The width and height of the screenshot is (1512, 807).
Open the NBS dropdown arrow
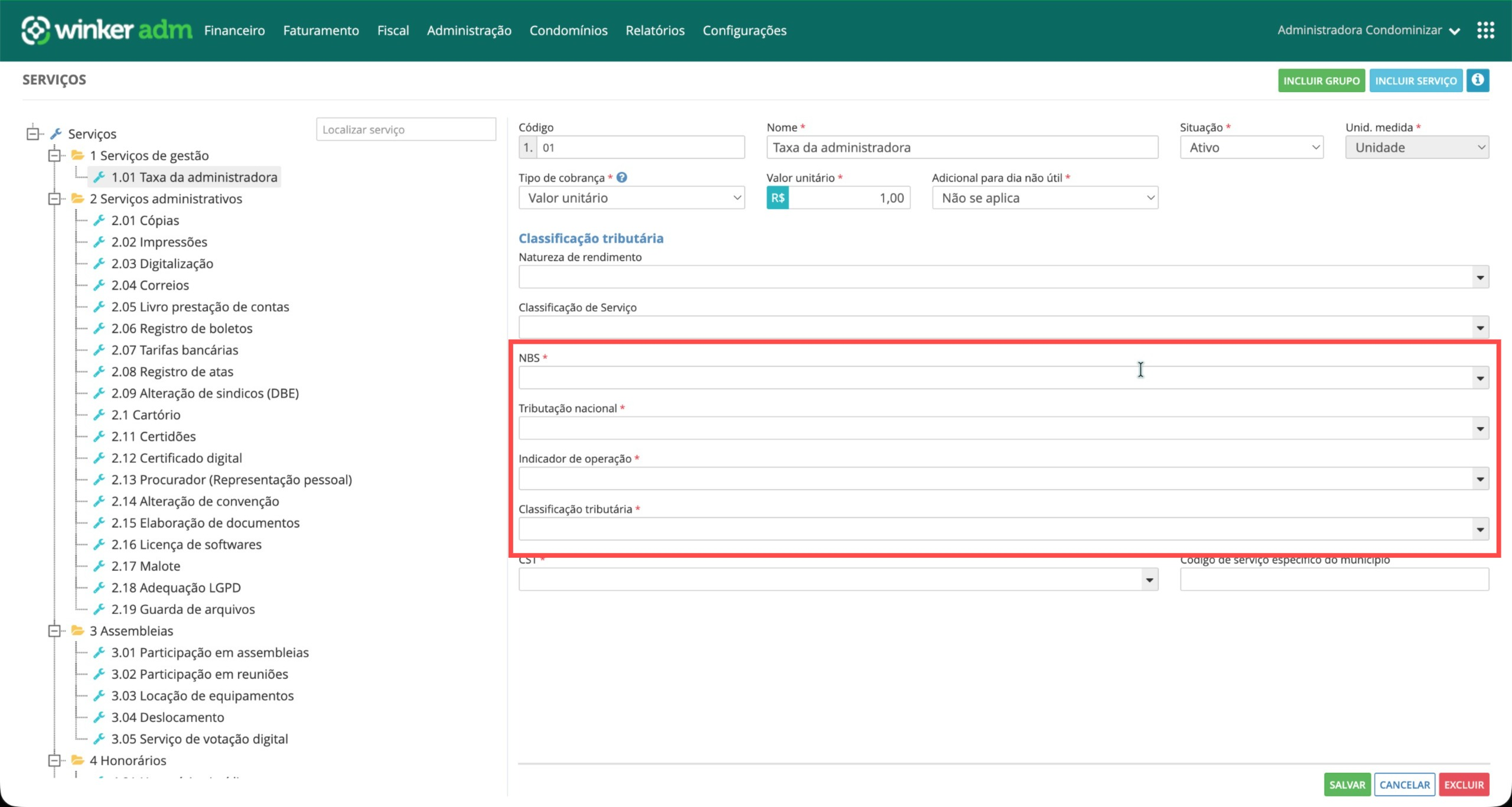pos(1480,378)
